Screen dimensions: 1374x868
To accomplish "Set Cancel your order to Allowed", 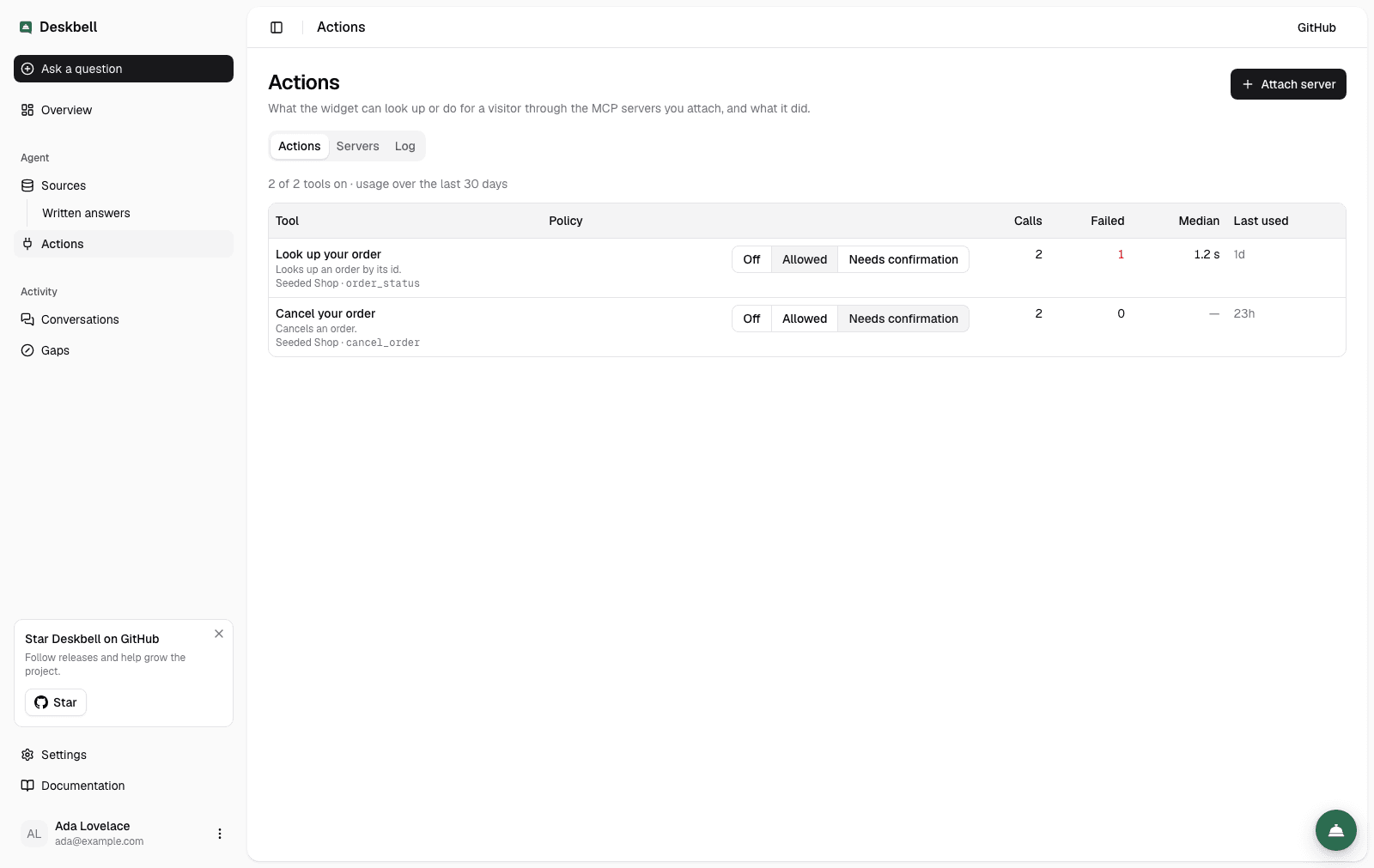I will (x=805, y=319).
